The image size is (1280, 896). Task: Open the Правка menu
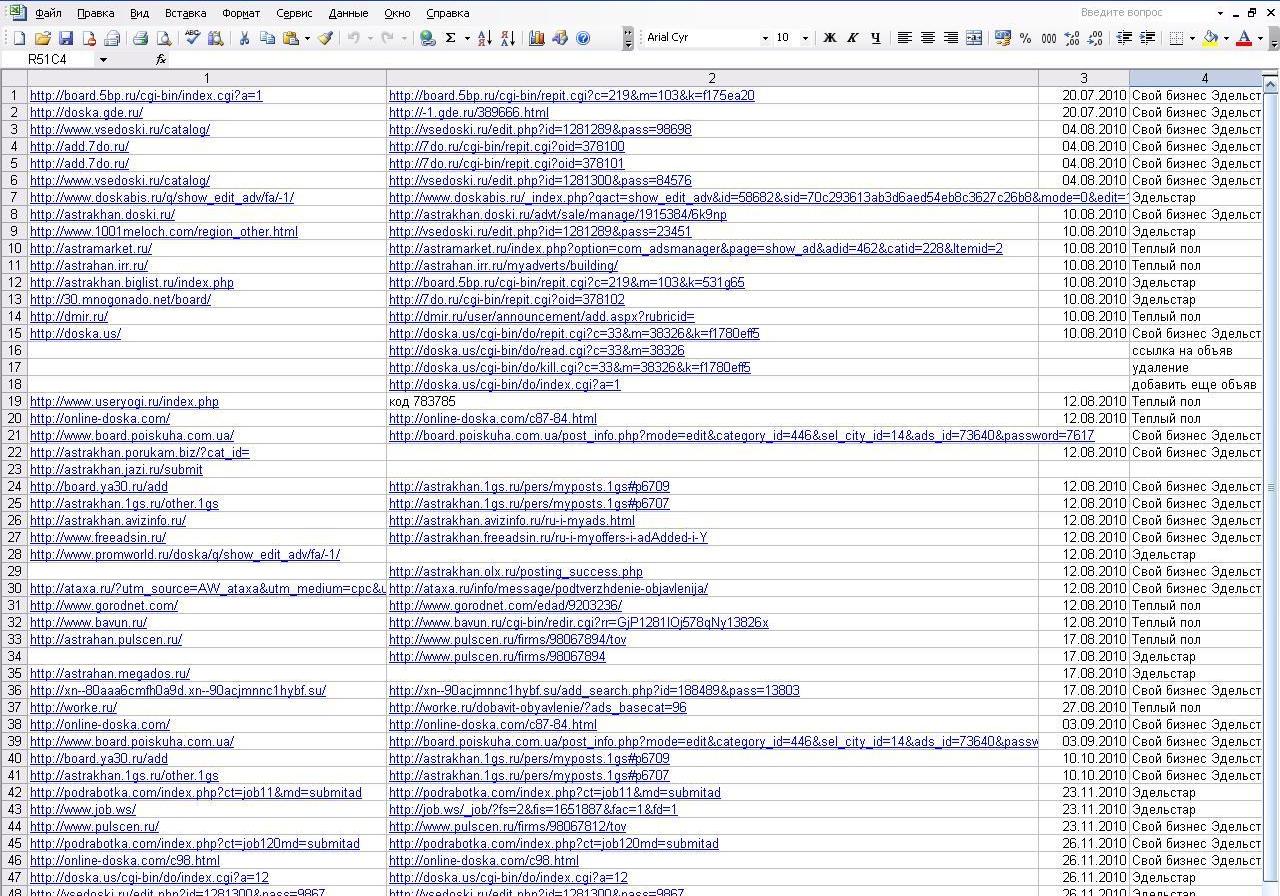[95, 13]
